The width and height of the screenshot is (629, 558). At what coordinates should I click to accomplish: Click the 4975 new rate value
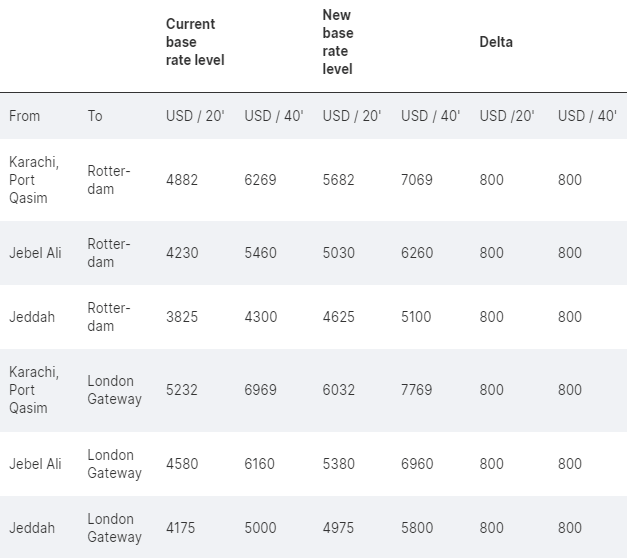pyautogui.click(x=339, y=528)
